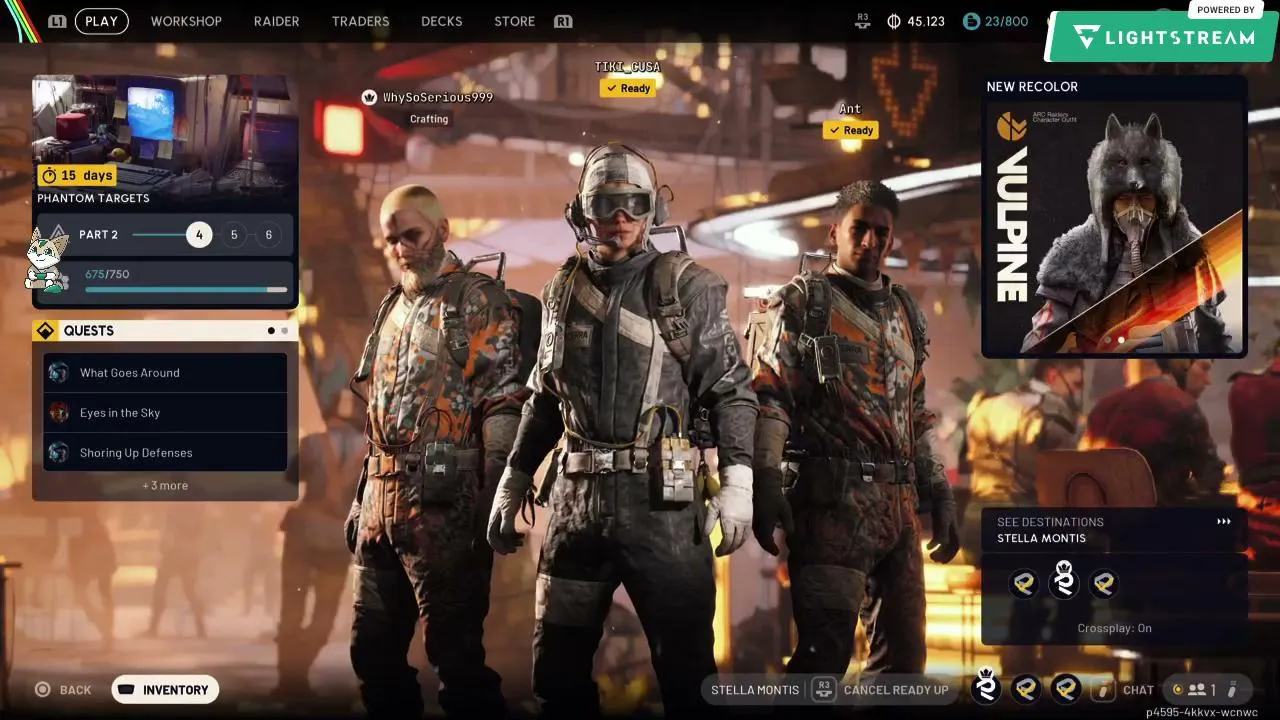Open the DECKS tab
Image resolution: width=1280 pixels, height=720 pixels.
[x=442, y=21]
